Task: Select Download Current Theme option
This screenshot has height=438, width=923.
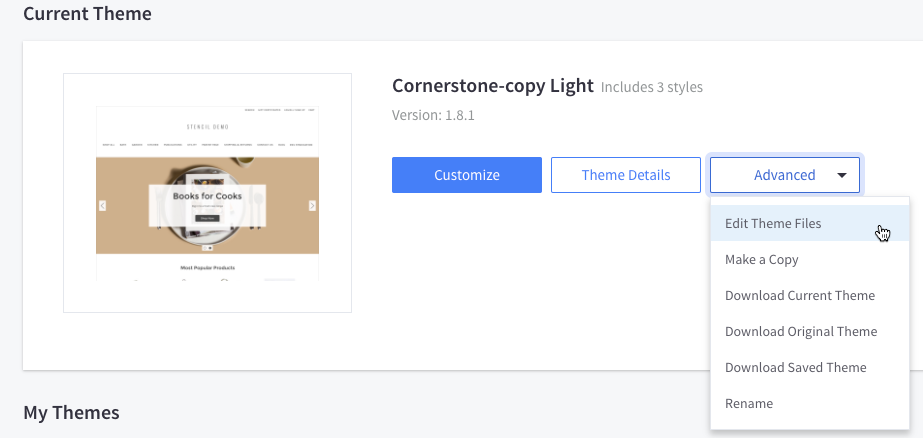Action: 799,295
